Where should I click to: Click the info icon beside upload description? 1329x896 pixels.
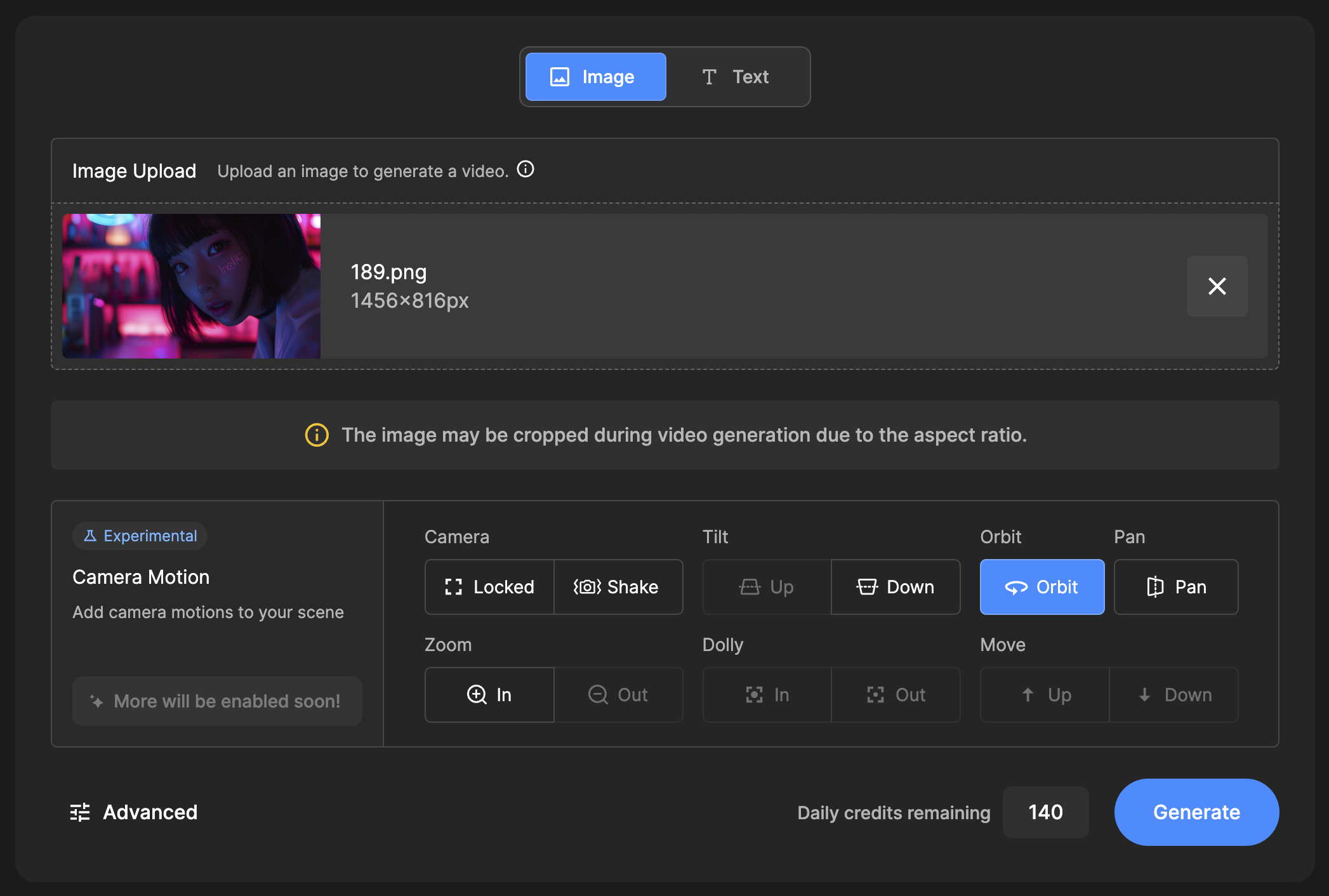pos(526,169)
